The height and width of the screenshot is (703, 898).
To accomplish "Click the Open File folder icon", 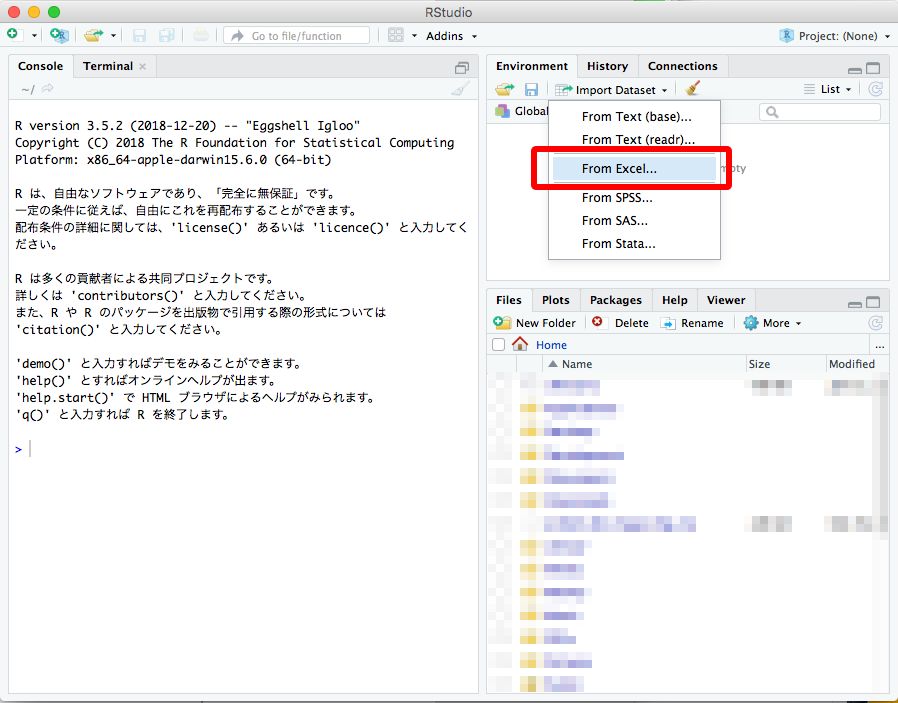I will (x=93, y=35).
